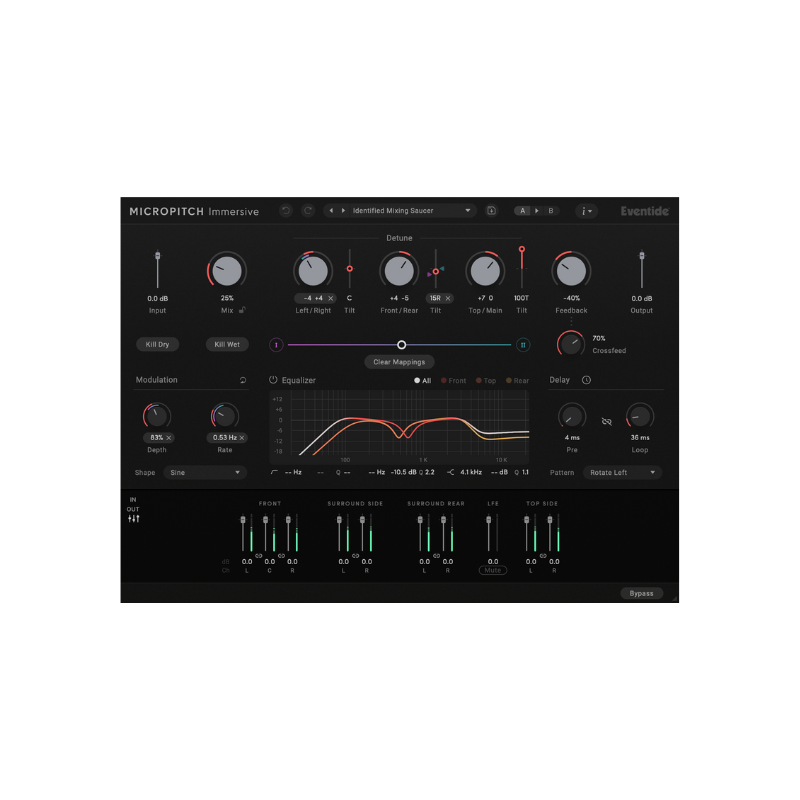Click the undo icon in the header
The width and height of the screenshot is (800, 800).
[286, 210]
